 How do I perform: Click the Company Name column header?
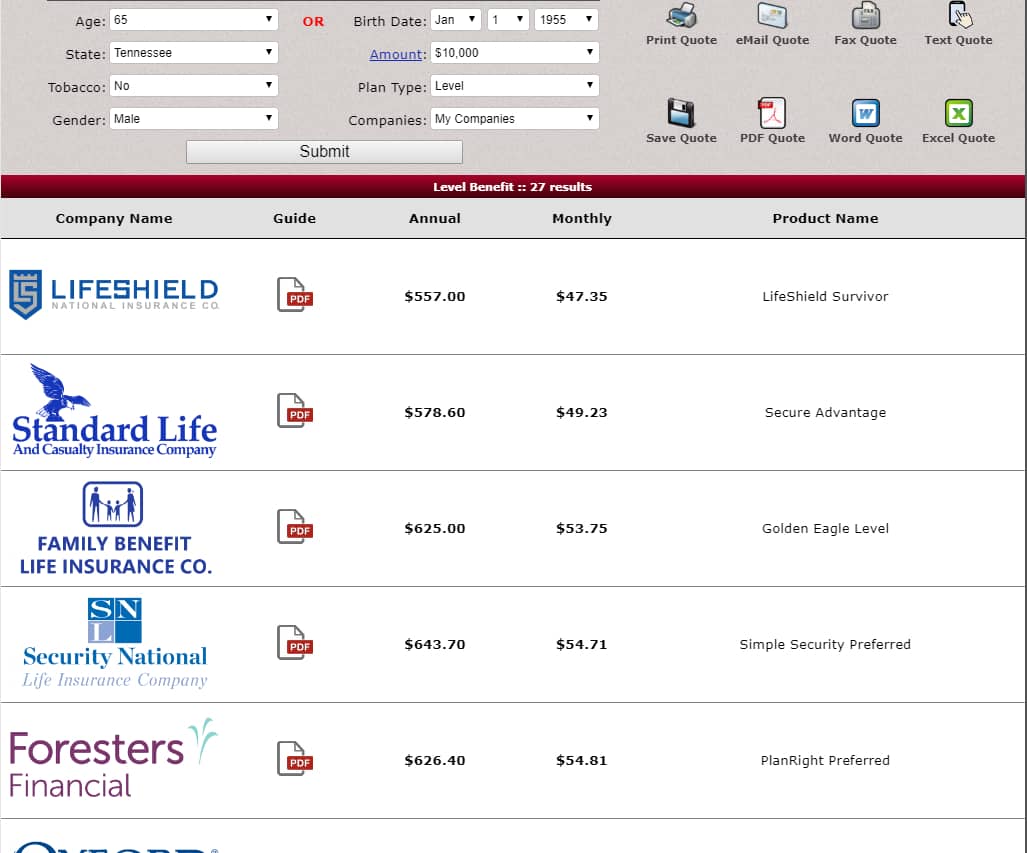click(114, 218)
